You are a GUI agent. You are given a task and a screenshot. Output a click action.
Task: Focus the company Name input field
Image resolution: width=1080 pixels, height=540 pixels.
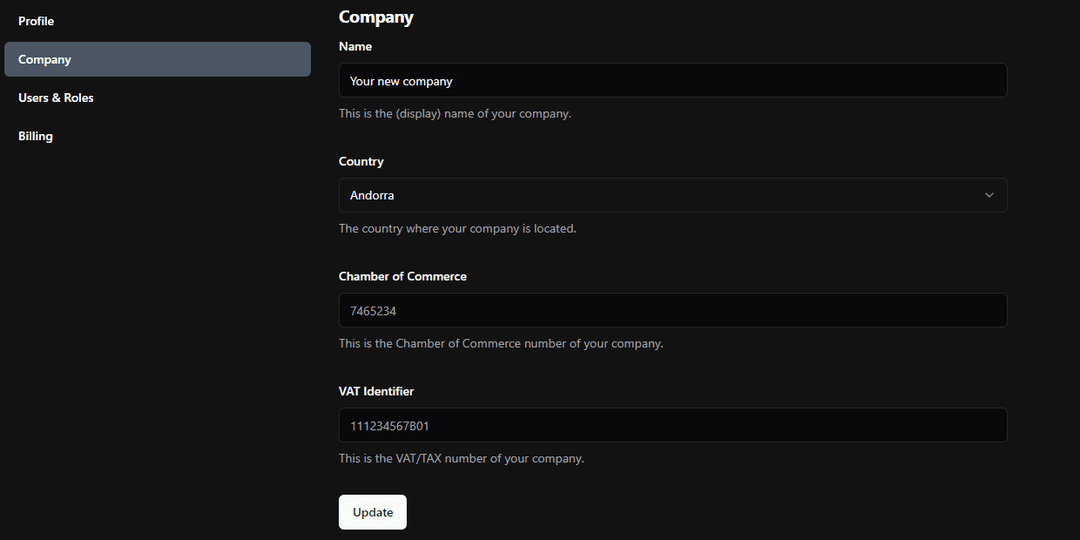pos(672,81)
